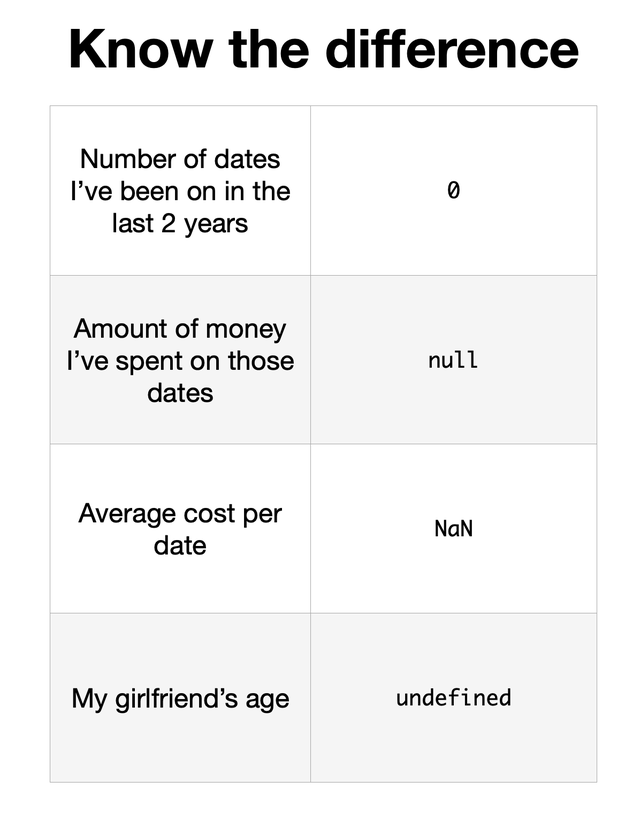
Task: Click 'last 2 years' text line
Action: pos(180,224)
